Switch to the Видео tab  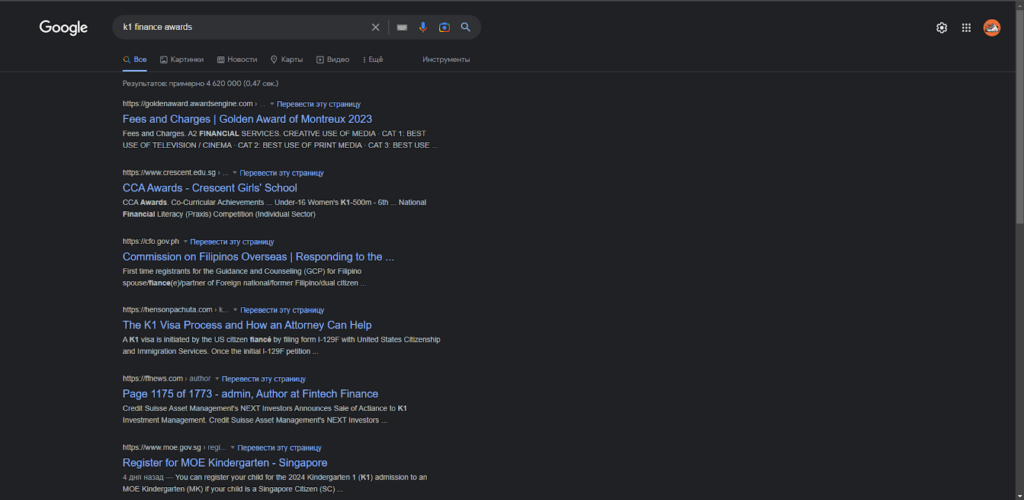click(333, 59)
